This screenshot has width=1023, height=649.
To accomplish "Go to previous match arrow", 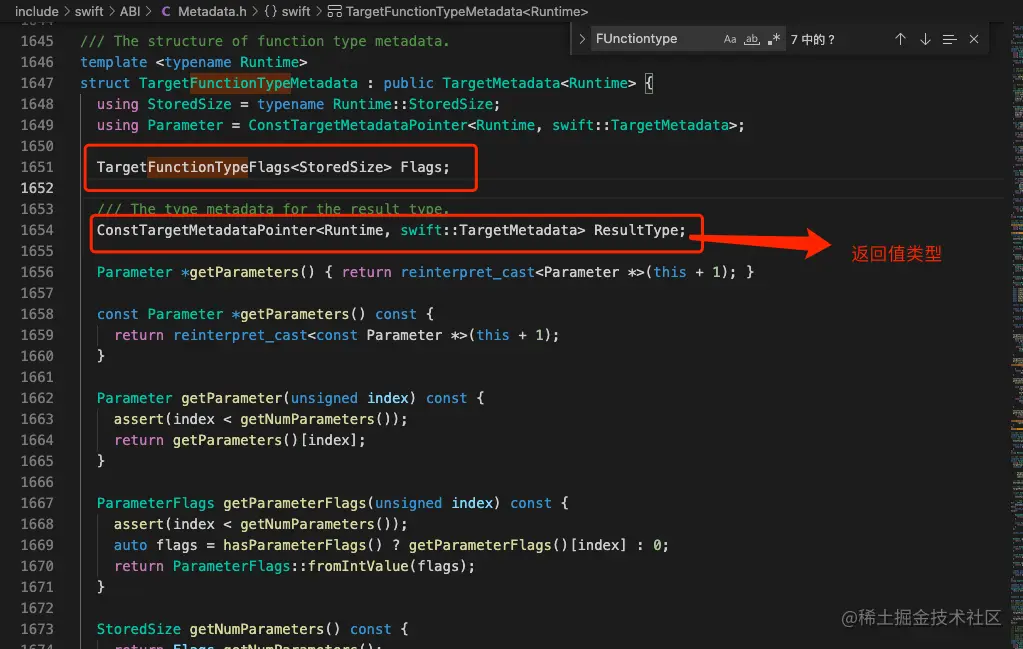I will 900,39.
